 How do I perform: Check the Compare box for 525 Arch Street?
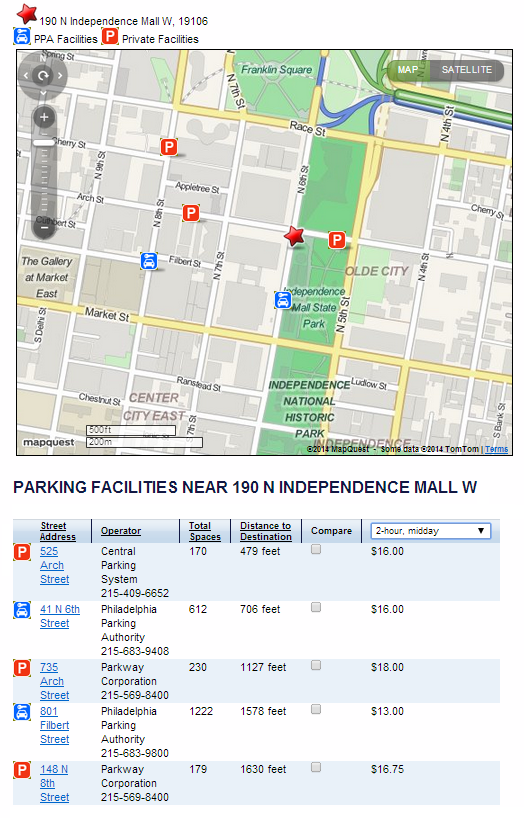[316, 549]
